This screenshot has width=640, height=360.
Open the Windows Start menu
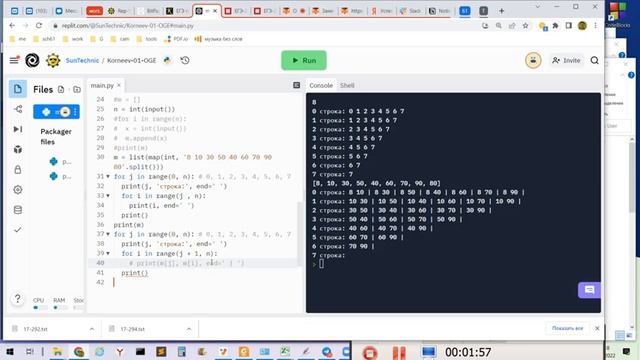click(x=10, y=351)
